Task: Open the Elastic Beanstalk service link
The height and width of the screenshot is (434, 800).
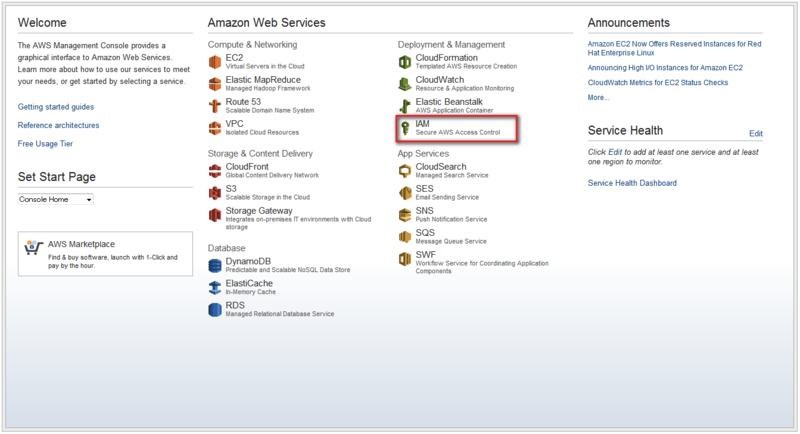Action: tap(449, 101)
